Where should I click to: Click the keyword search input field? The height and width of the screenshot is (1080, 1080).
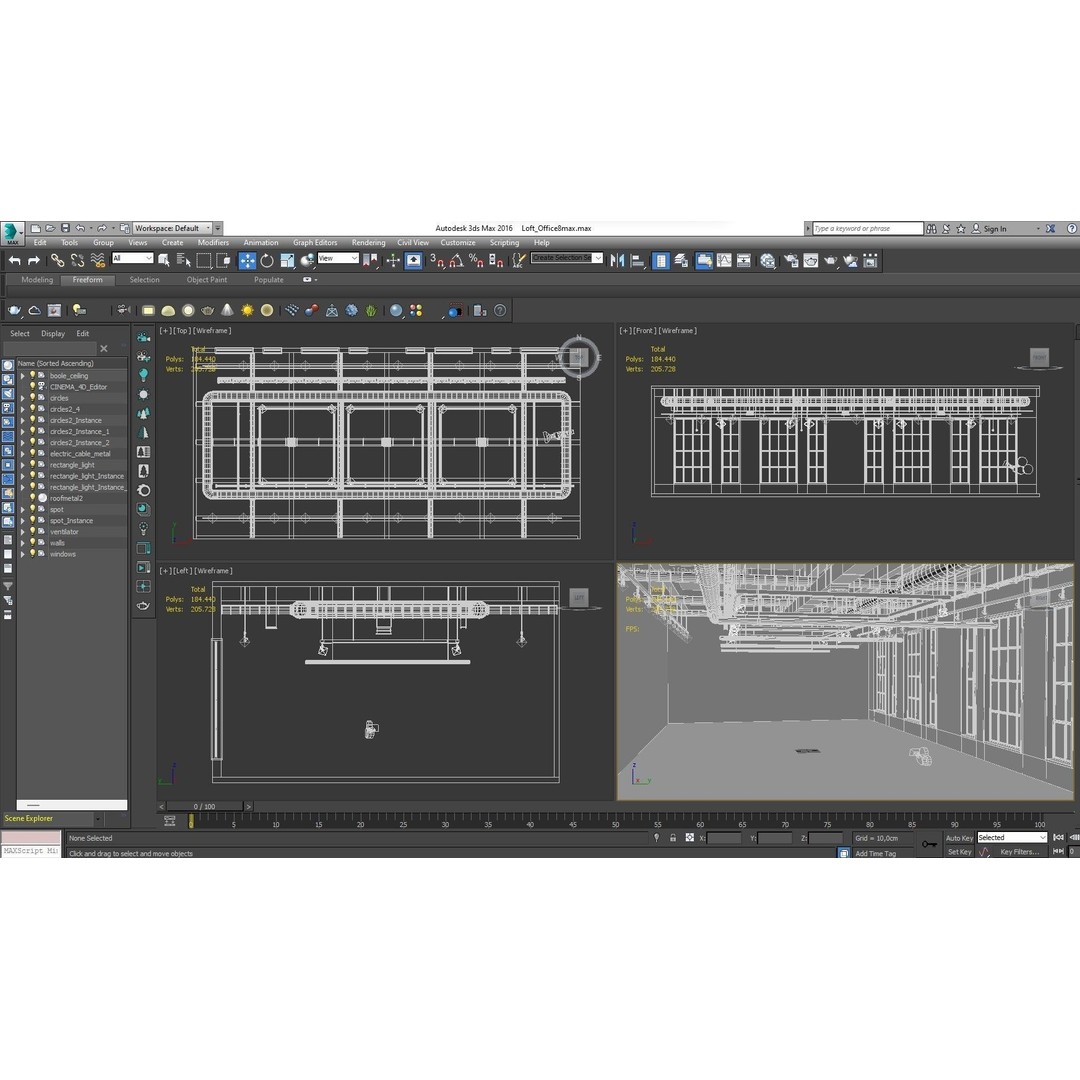tap(867, 229)
